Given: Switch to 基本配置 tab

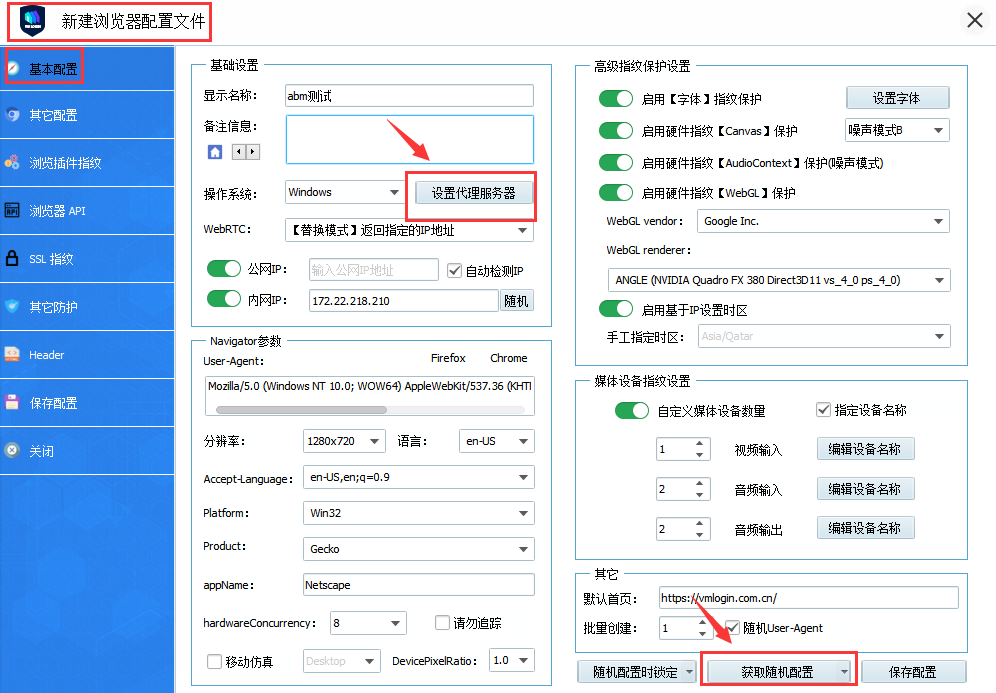Looking at the screenshot, I should [45, 68].
